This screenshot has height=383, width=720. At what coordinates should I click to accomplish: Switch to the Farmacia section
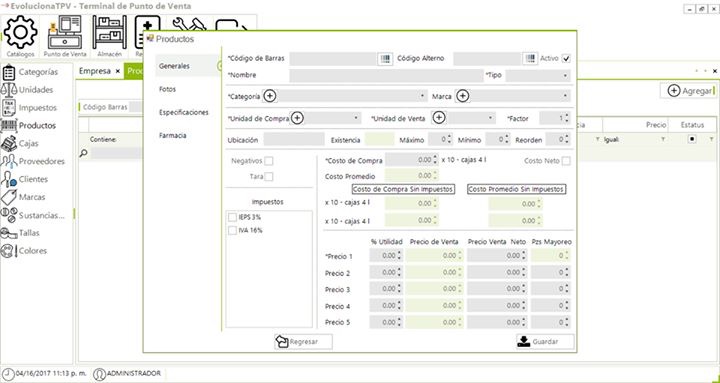pyautogui.click(x=173, y=136)
